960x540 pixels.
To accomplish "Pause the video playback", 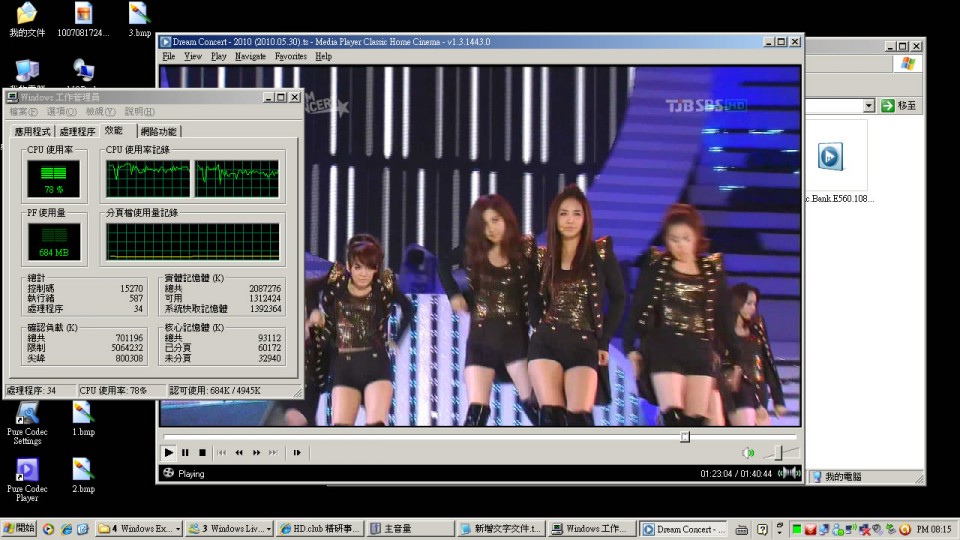I will [x=185, y=453].
